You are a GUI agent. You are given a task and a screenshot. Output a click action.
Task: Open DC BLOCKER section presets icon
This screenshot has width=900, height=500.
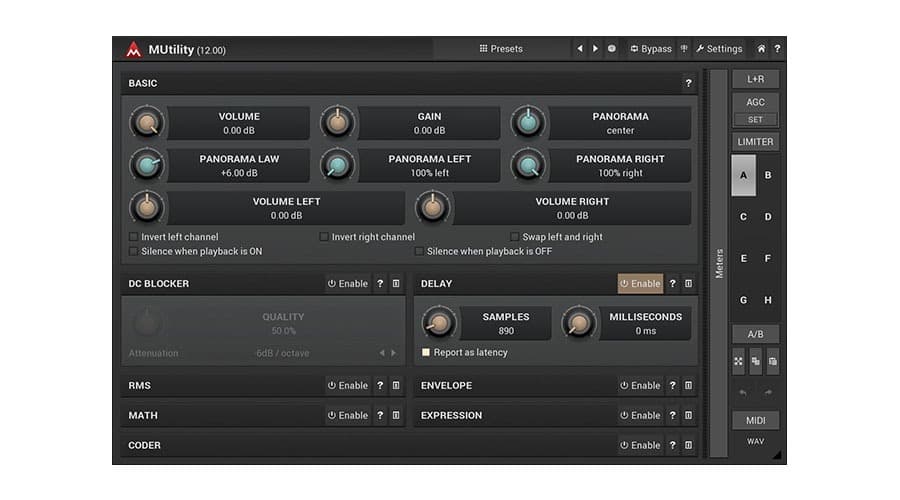pyautogui.click(x=396, y=284)
